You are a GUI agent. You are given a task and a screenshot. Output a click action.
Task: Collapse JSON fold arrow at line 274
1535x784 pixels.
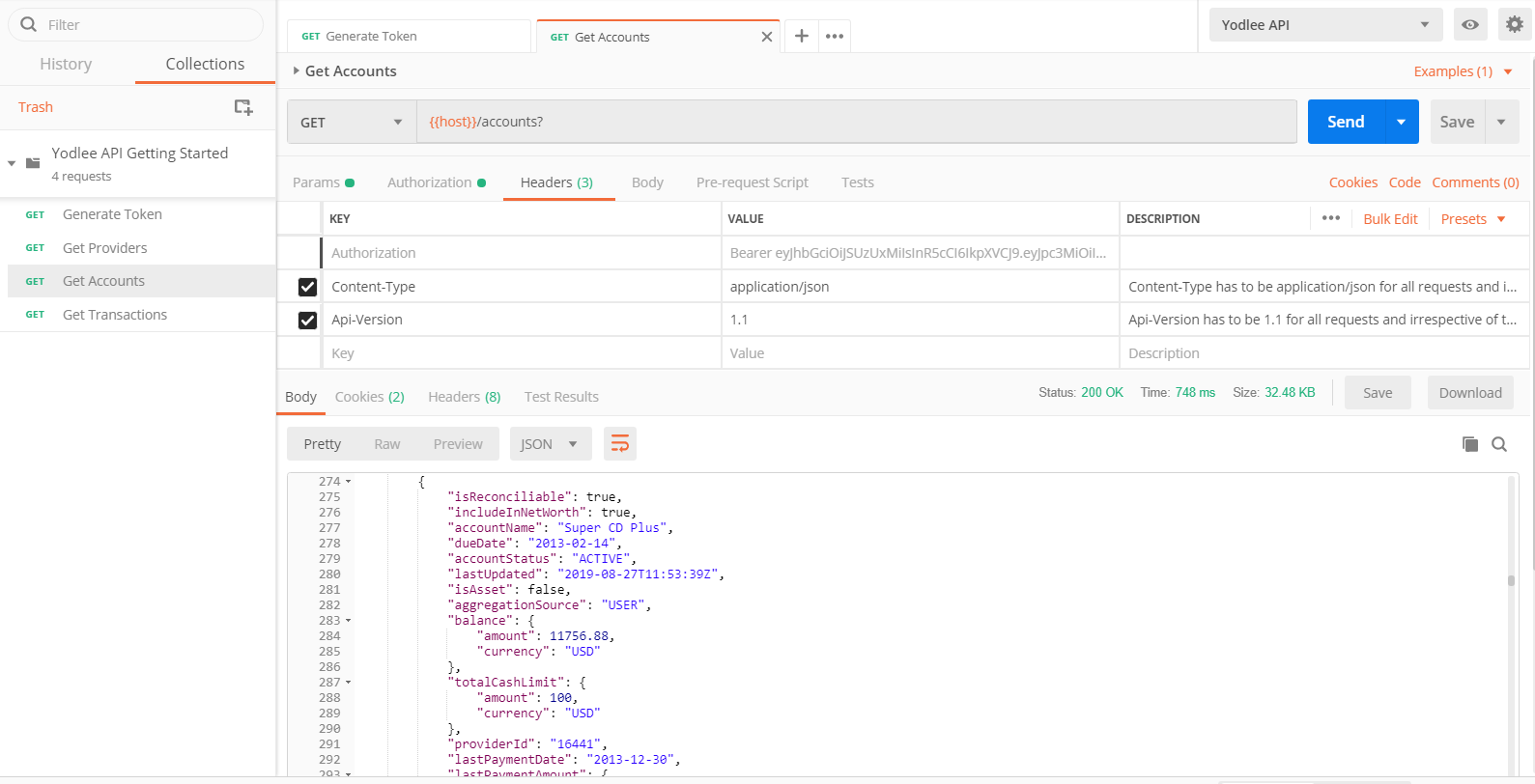(x=349, y=482)
